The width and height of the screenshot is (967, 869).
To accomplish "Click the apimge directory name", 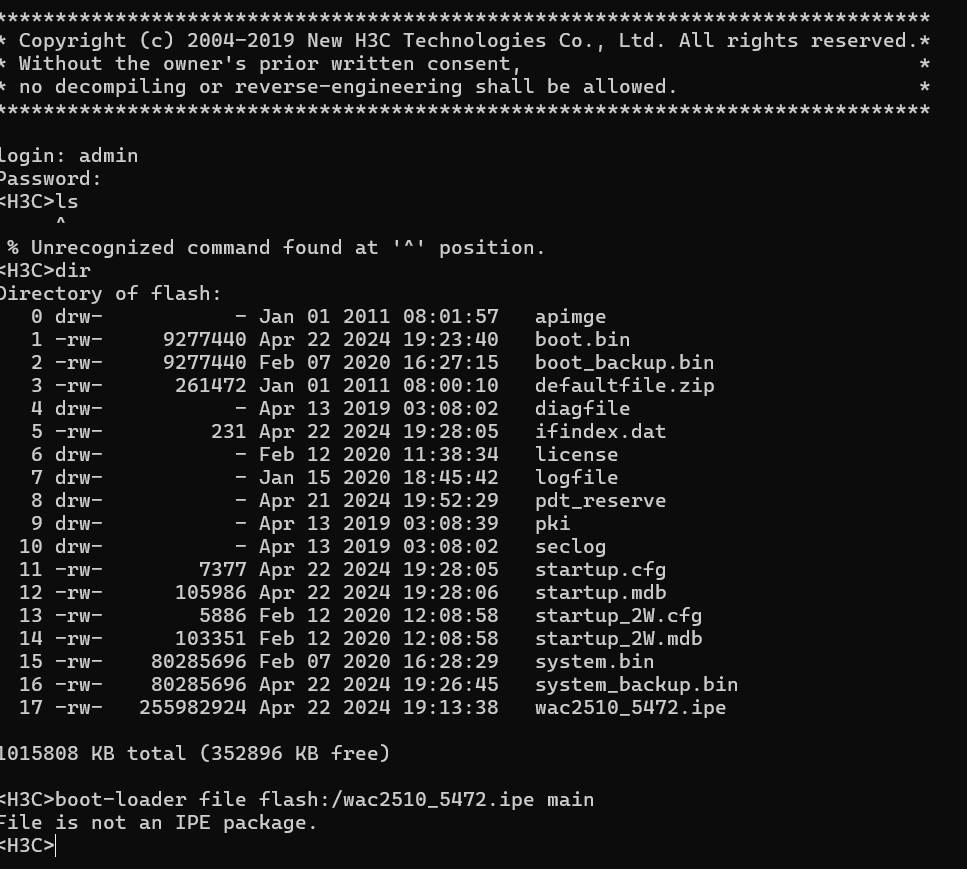I will point(570,316).
